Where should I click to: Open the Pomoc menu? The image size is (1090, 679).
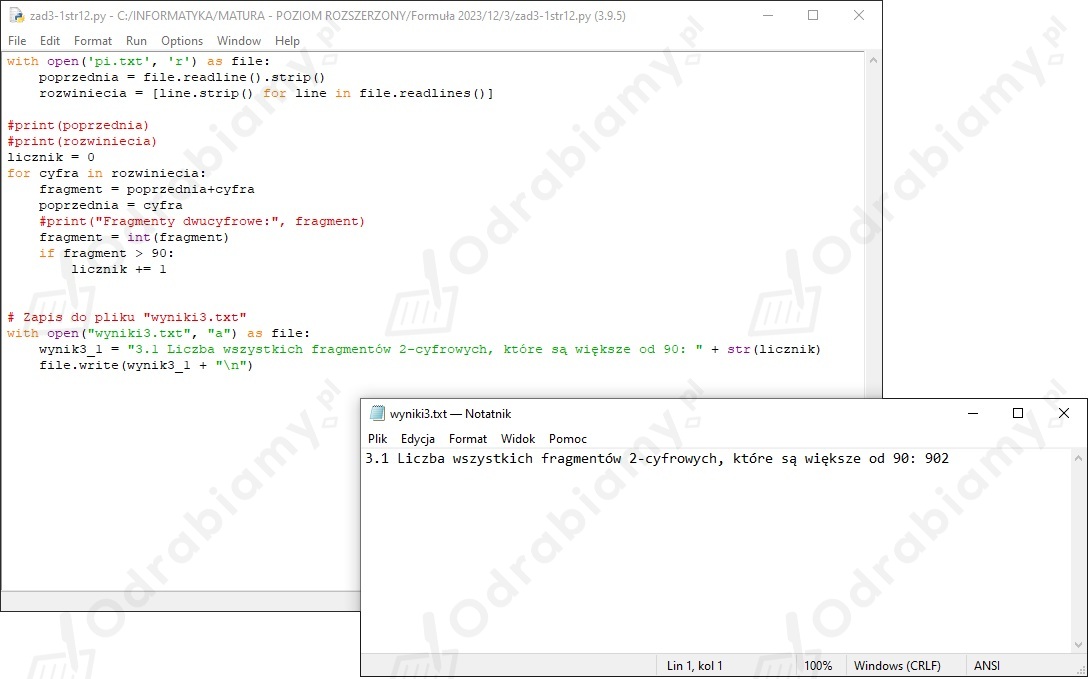(568, 439)
